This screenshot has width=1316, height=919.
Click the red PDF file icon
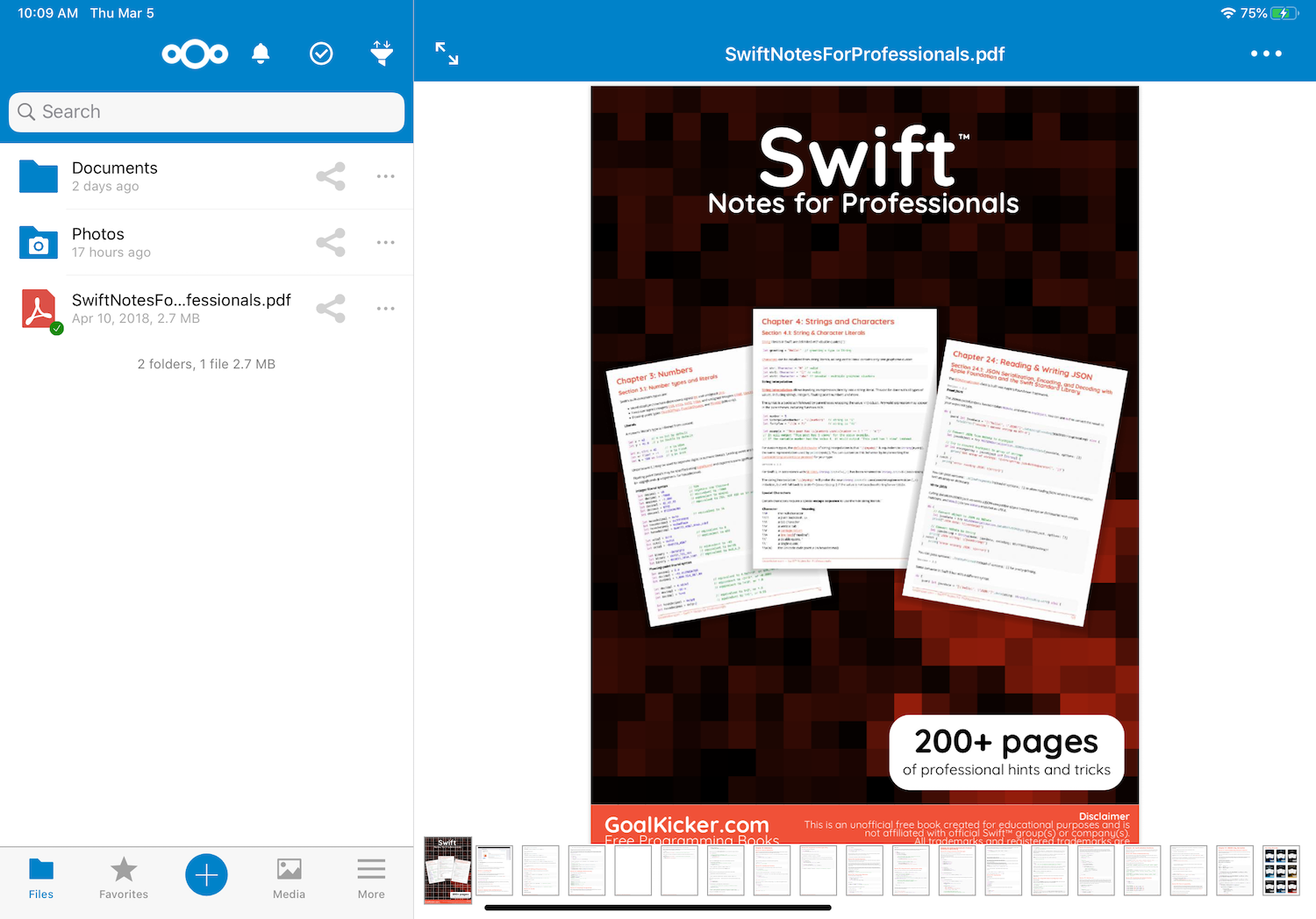tap(39, 309)
